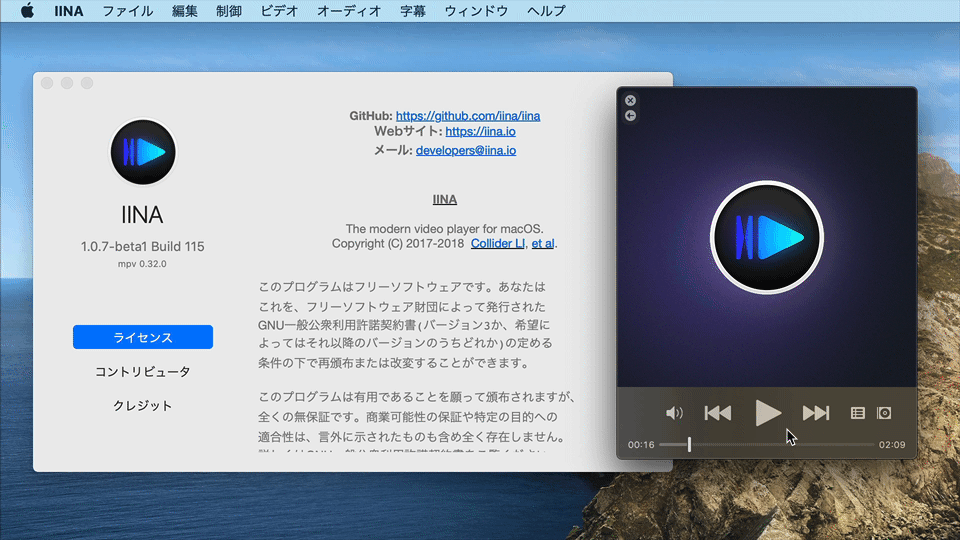
Task: Click the version text 1.0.7-beta1 Build 115
Action: pyautogui.click(x=143, y=247)
